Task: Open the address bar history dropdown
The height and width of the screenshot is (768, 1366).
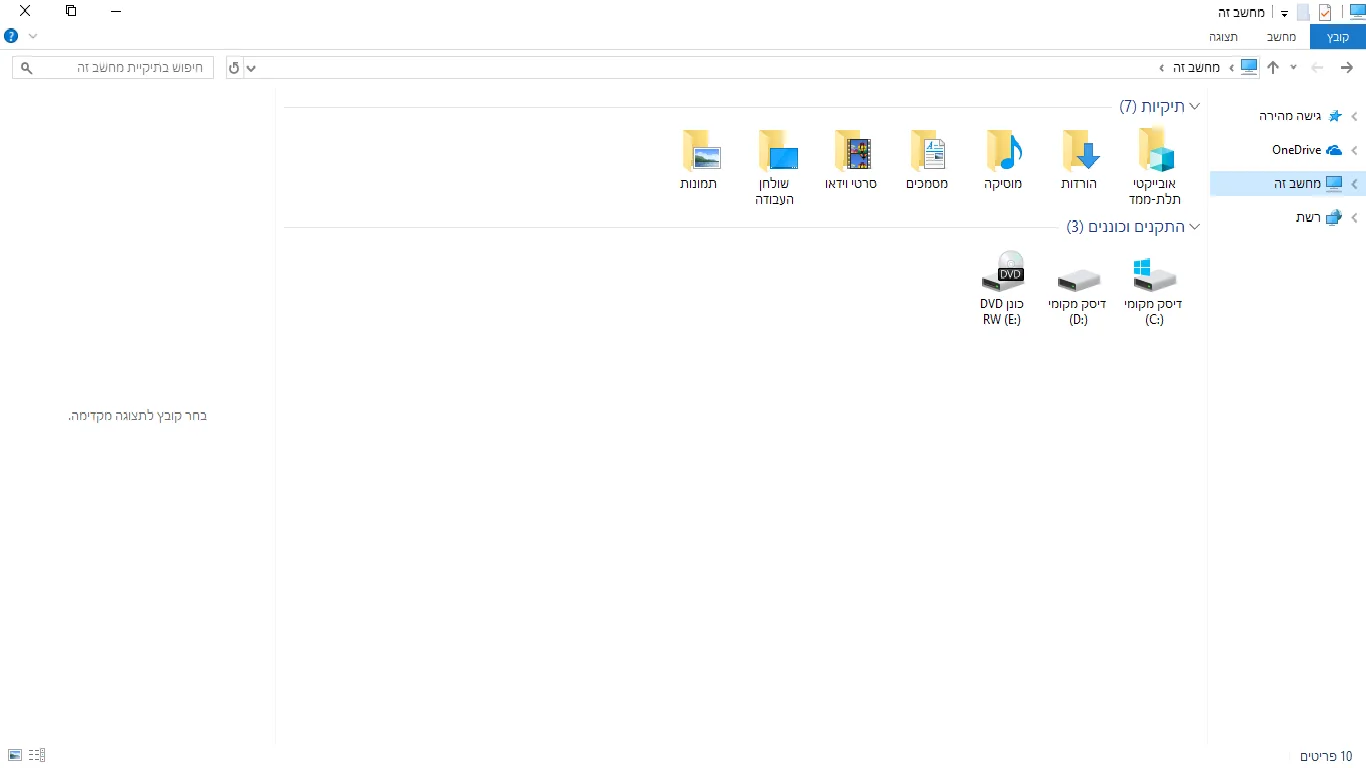Action: tap(251, 68)
